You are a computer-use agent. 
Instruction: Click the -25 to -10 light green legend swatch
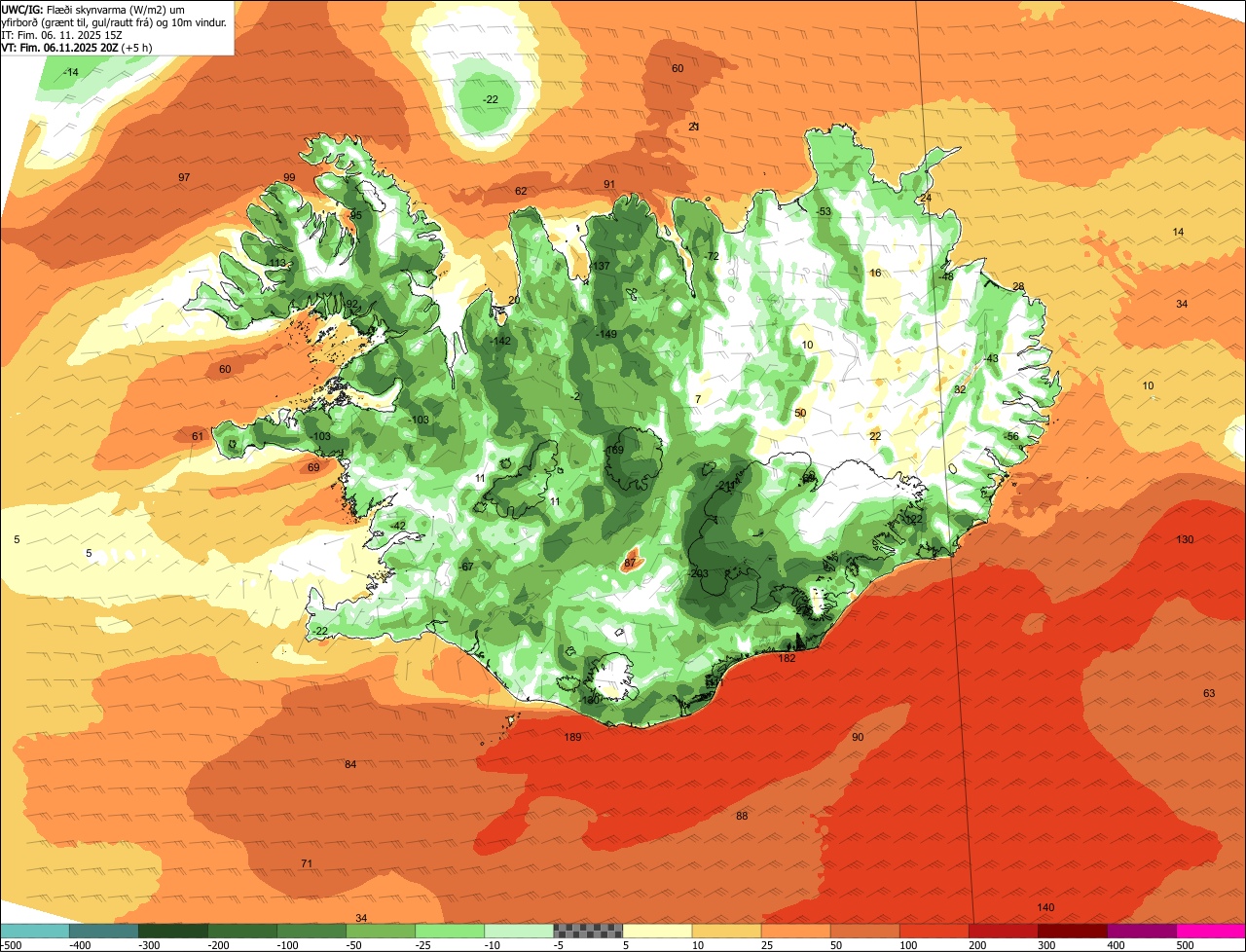tap(450, 931)
